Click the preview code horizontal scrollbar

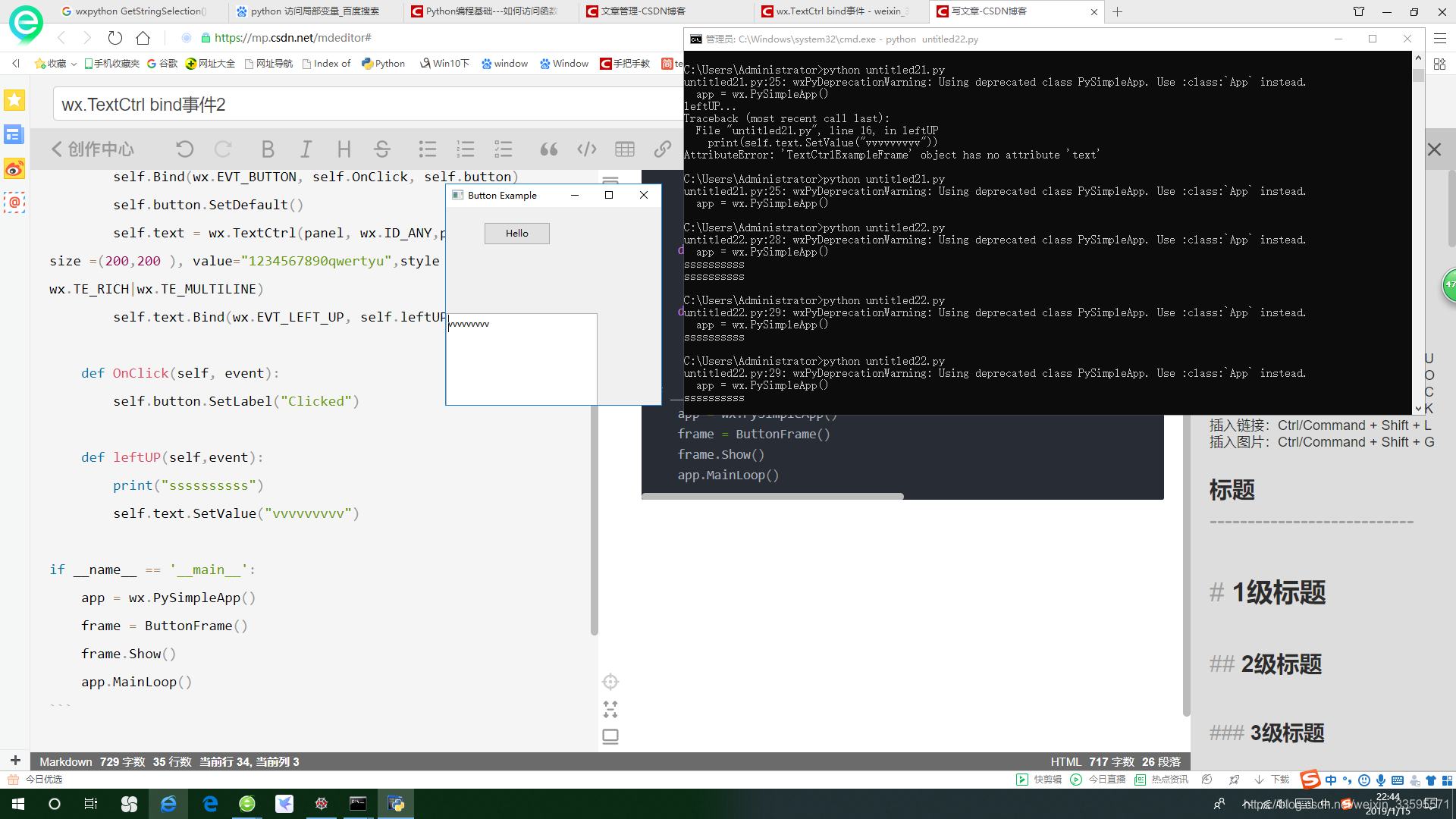pos(773,496)
